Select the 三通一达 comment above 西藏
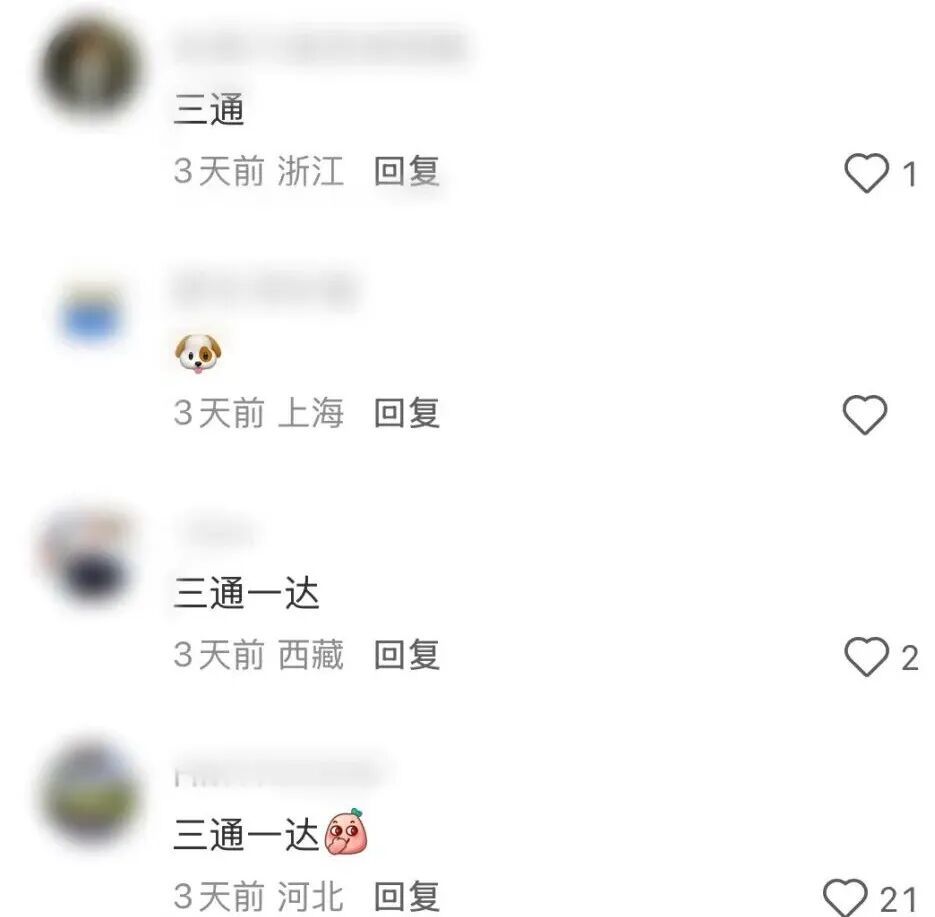 (247, 593)
